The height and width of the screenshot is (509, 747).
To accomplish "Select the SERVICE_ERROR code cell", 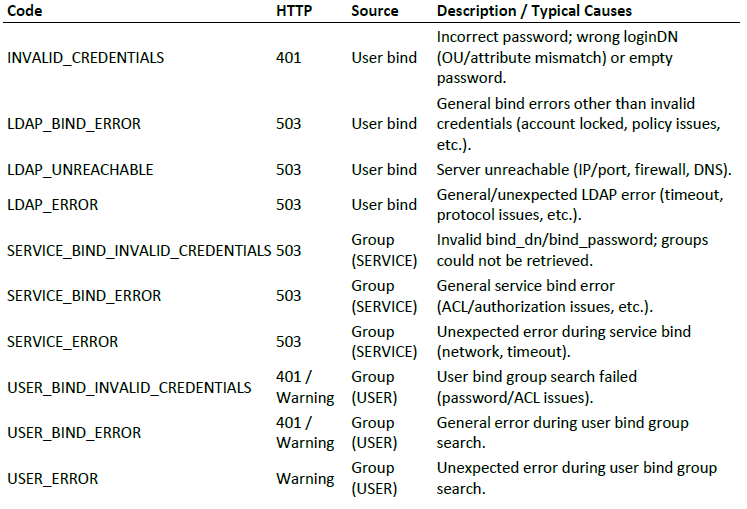I will tap(62, 342).
